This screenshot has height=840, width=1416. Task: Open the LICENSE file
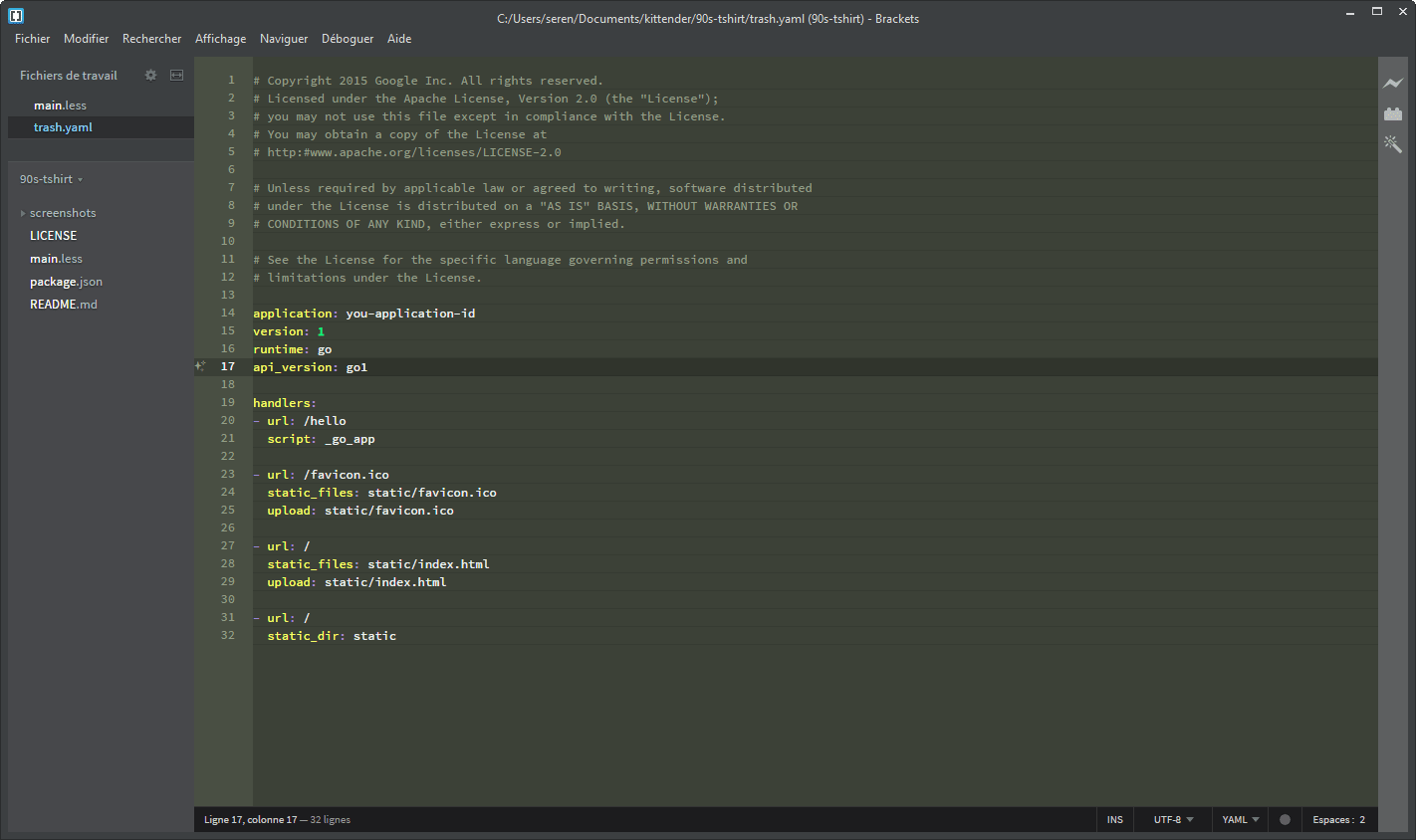[x=53, y=235]
